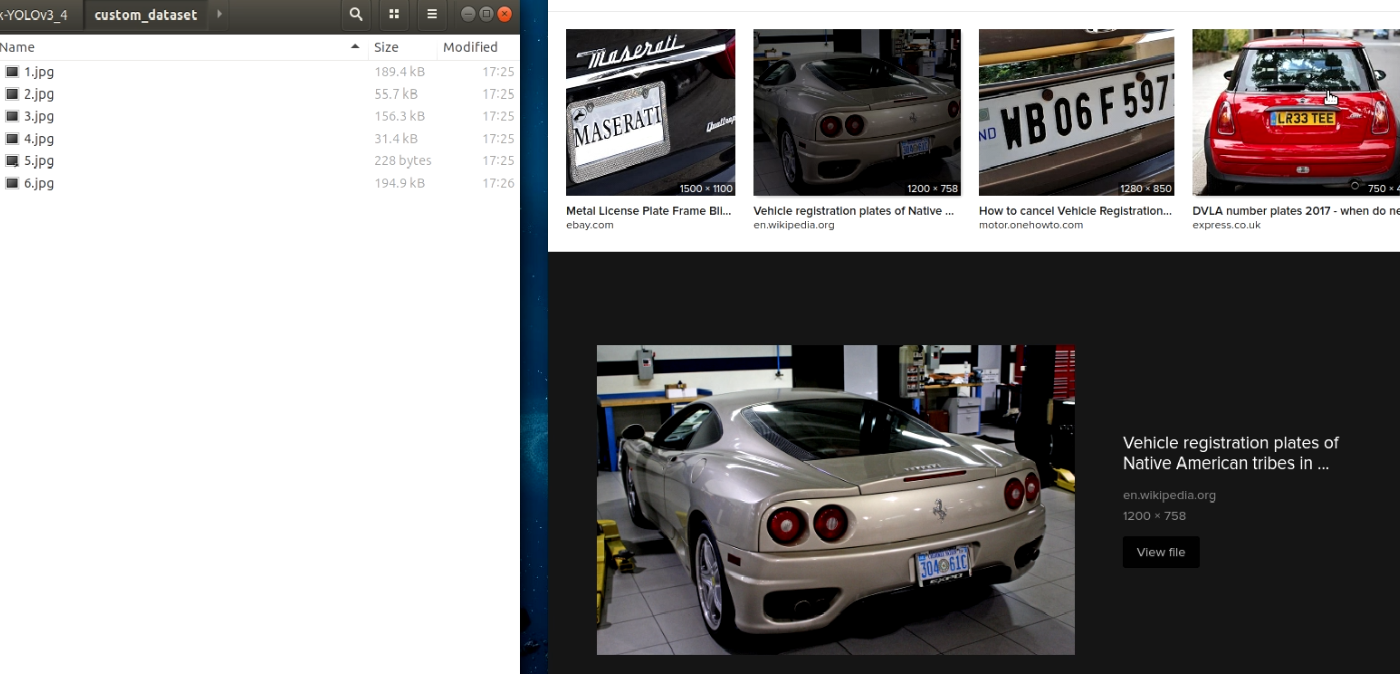Sort files by Name column
The image size is (1400, 674).
(x=18, y=47)
